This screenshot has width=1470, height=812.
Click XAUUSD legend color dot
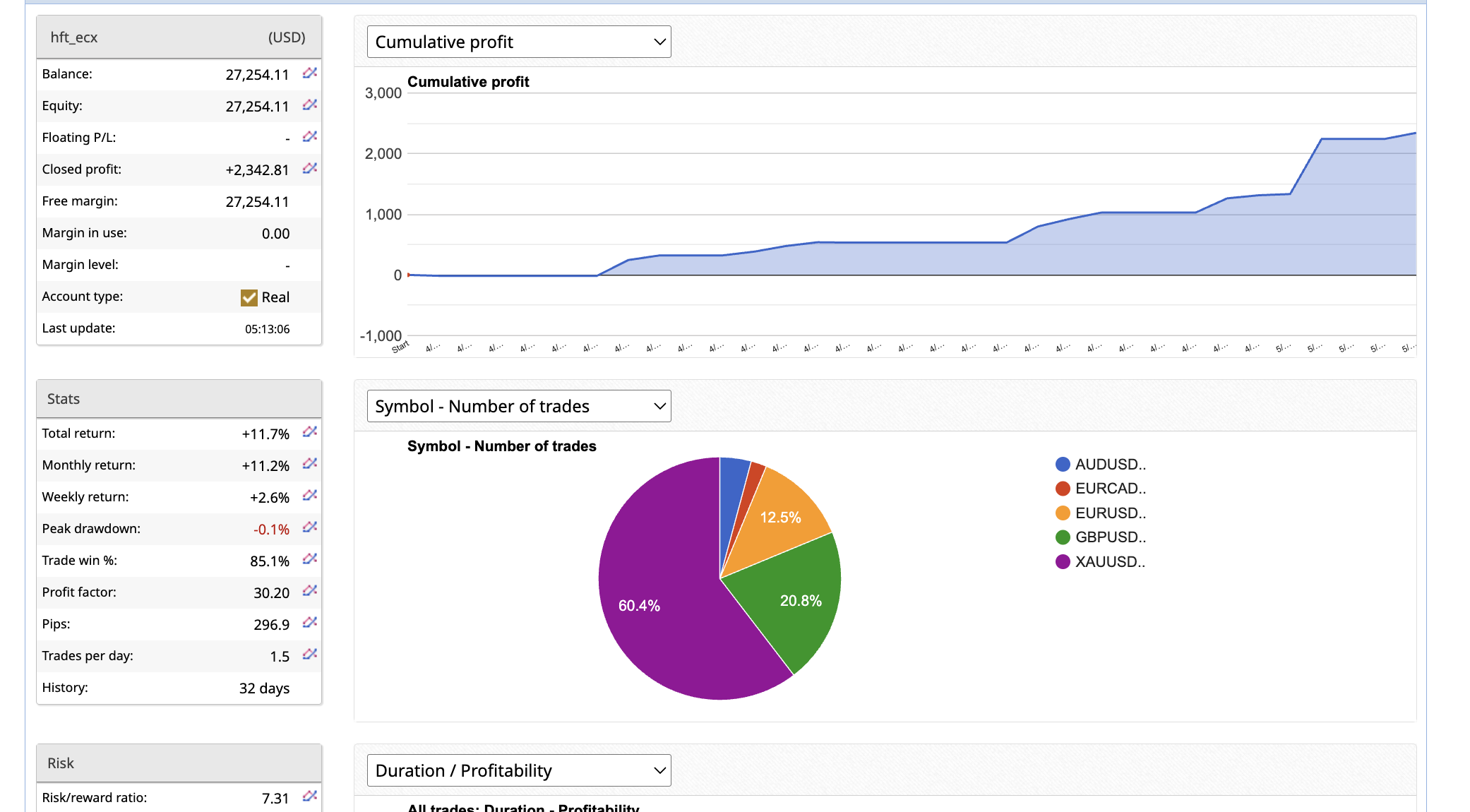[1063, 562]
